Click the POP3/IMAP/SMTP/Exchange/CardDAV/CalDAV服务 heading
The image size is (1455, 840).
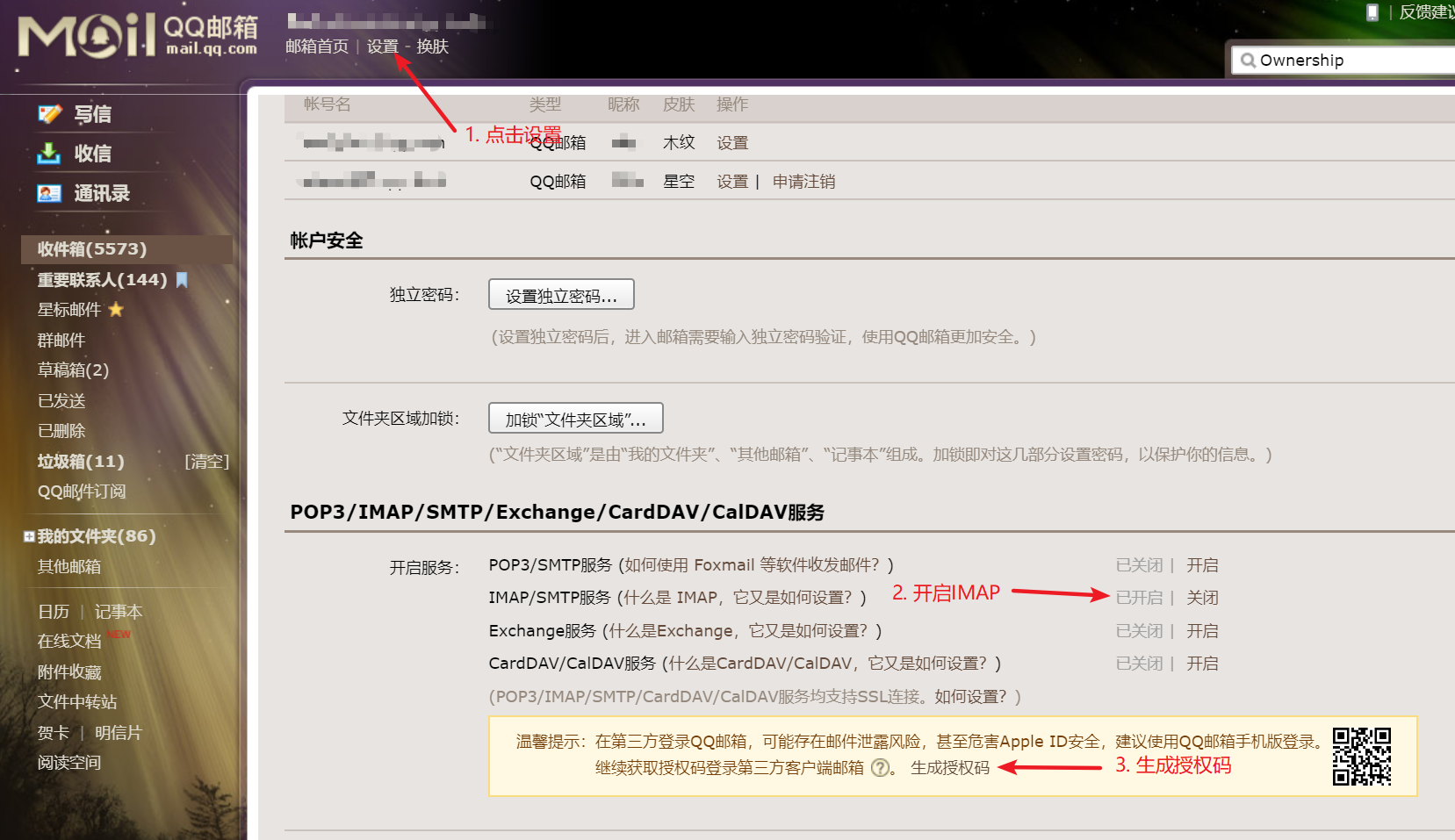click(x=558, y=512)
